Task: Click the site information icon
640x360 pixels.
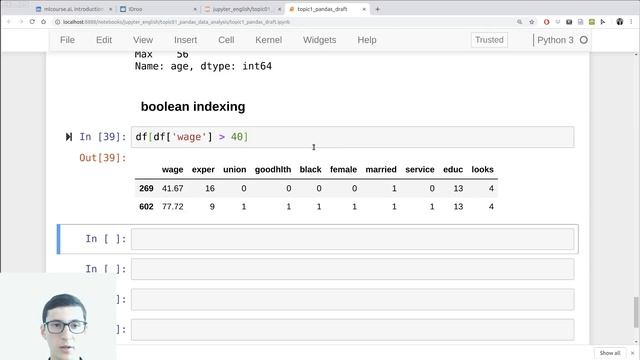Action: pos(58,22)
